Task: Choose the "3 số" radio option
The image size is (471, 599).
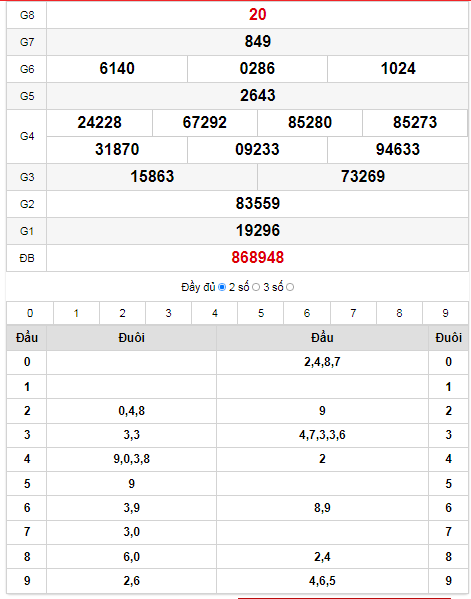Action: [290, 287]
